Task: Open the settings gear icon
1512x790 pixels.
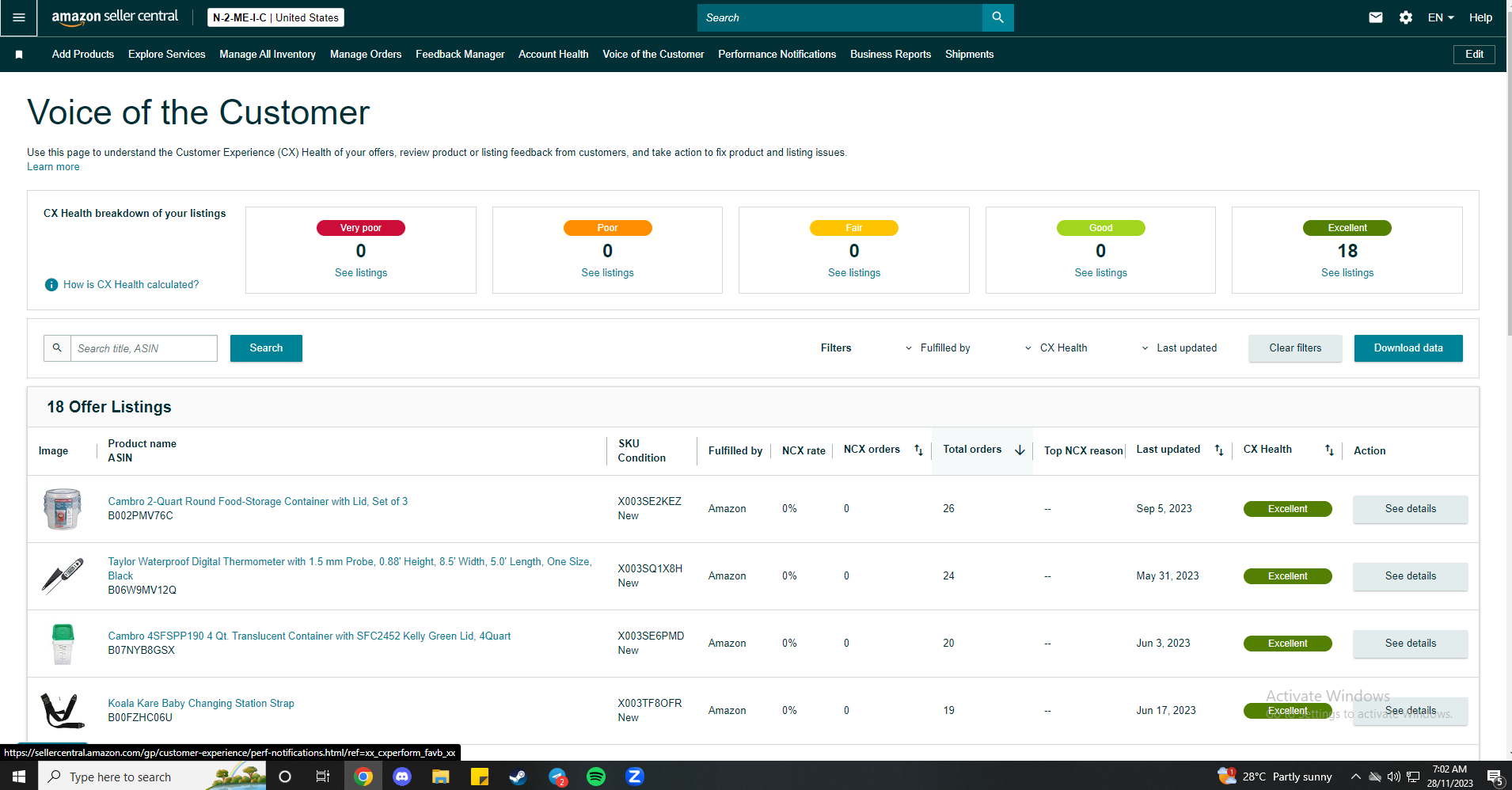Action: click(1406, 17)
